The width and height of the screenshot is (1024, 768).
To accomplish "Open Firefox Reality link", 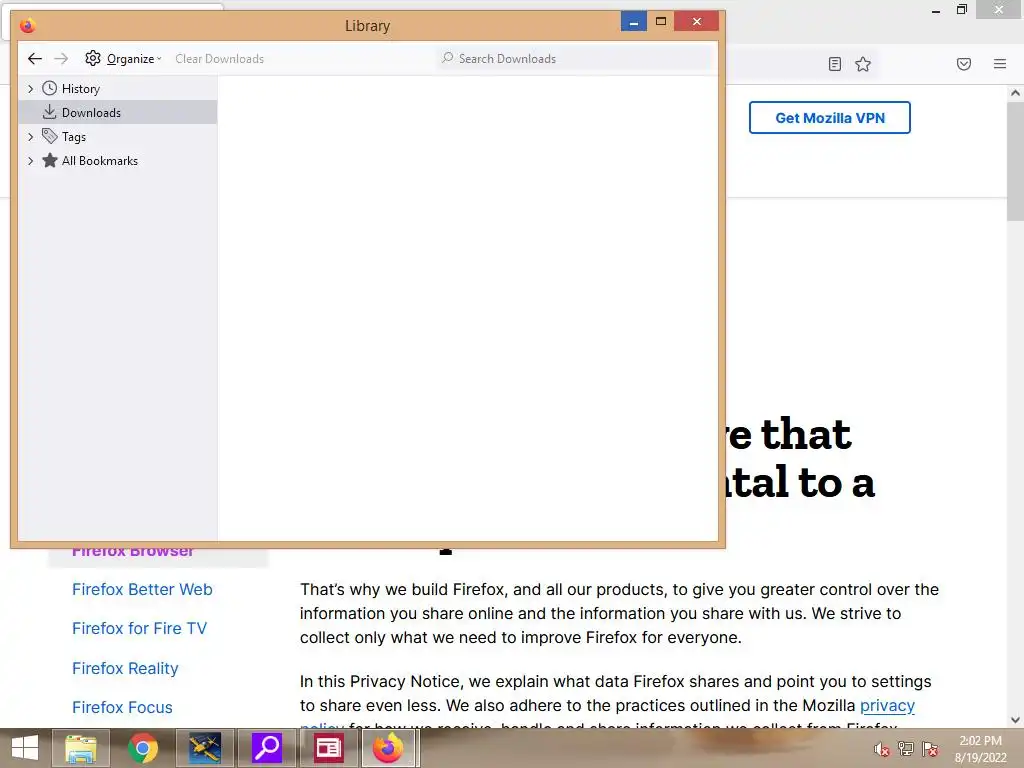I will [125, 668].
